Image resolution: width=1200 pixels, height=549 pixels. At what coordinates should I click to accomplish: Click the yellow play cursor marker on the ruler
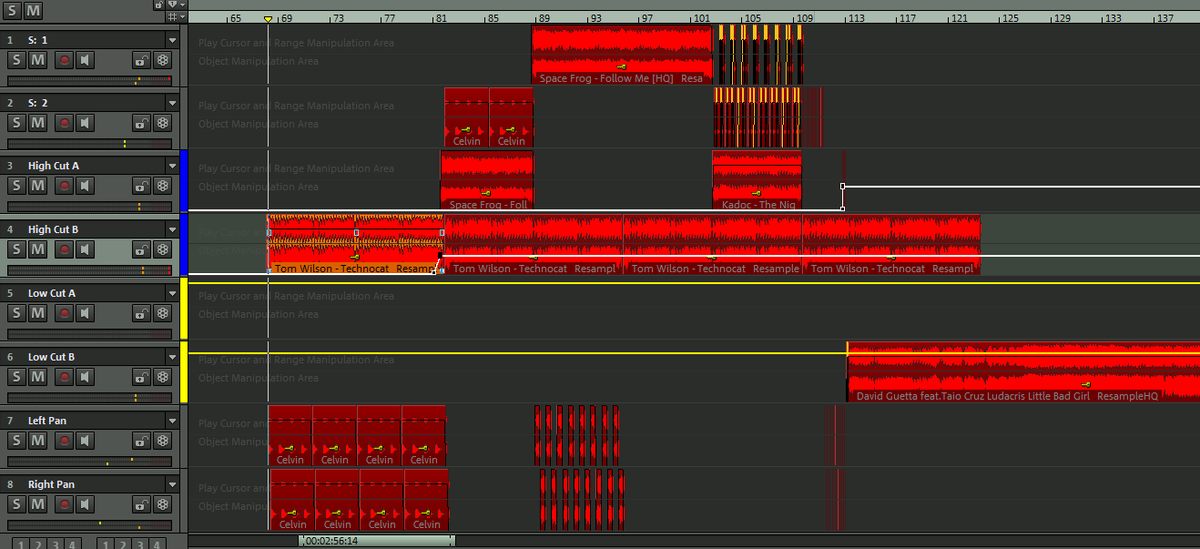pos(268,19)
